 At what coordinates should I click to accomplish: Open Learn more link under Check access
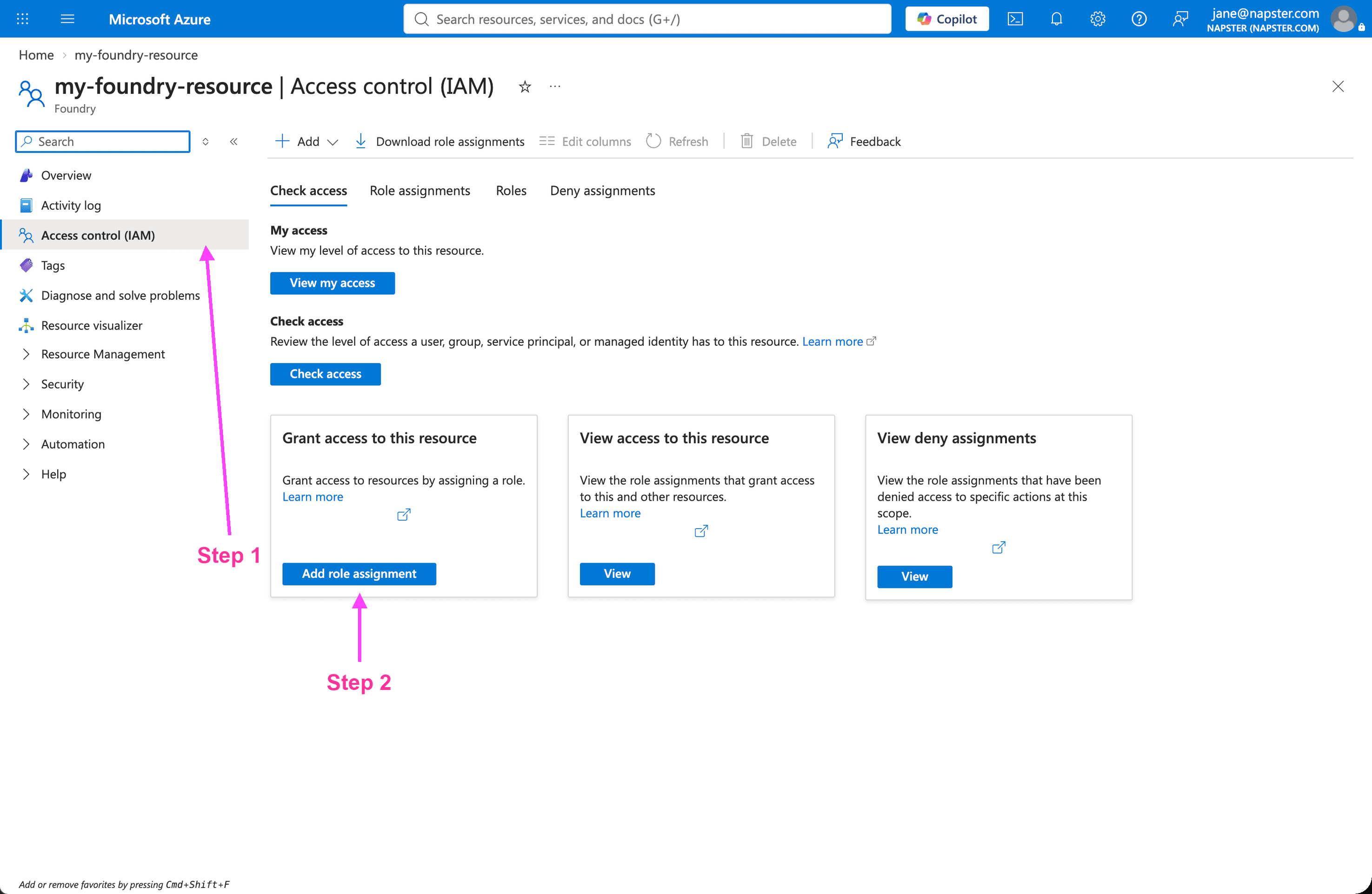point(832,341)
